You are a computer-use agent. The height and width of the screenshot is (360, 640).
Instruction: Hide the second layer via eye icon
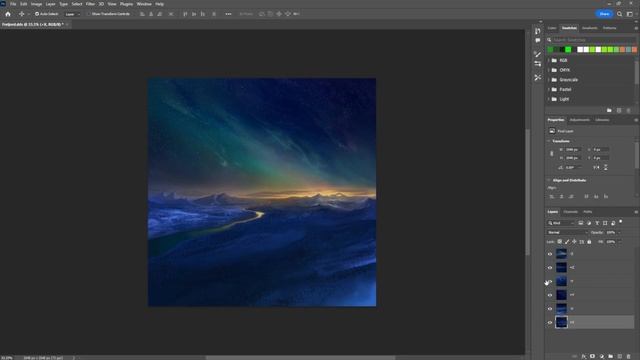coord(550,268)
